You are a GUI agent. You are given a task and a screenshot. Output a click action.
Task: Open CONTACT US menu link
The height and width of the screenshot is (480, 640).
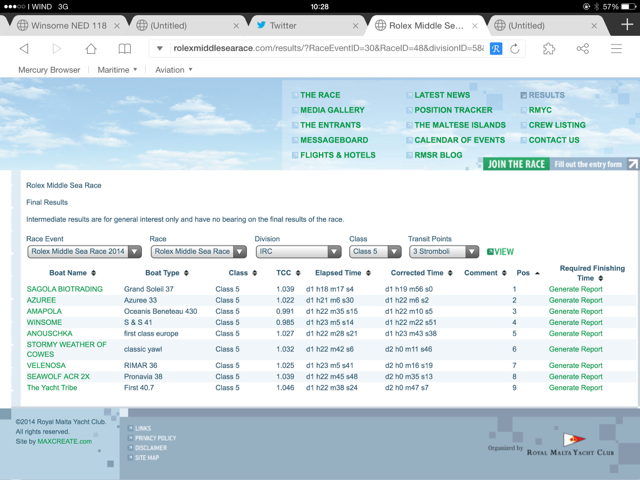click(553, 140)
